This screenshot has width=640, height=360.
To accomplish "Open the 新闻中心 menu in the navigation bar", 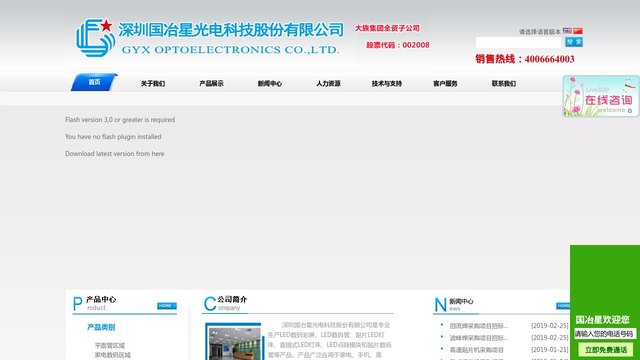I will point(269,84).
